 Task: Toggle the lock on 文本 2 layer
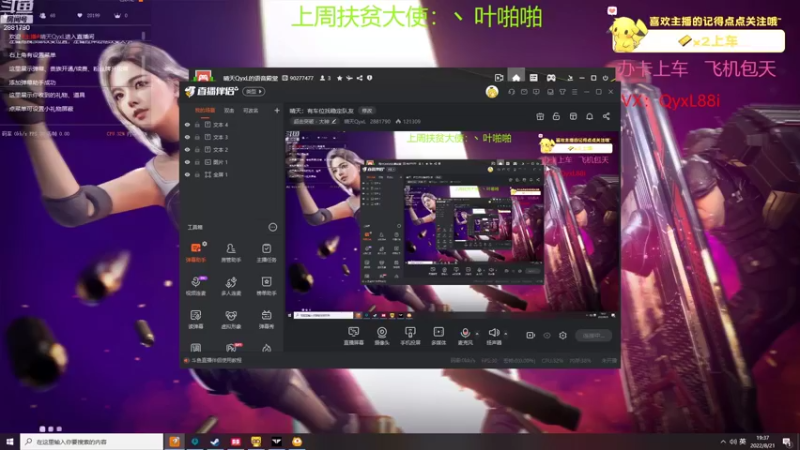pyautogui.click(x=197, y=149)
